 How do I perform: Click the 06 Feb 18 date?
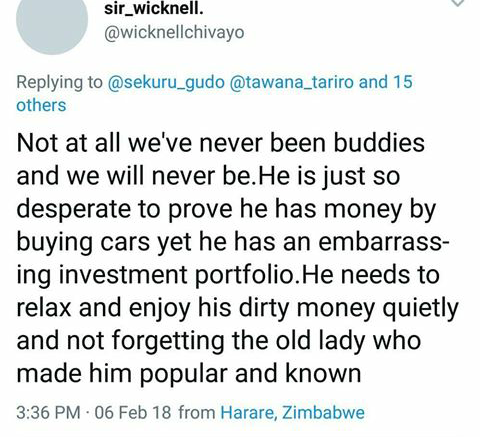click(133, 412)
